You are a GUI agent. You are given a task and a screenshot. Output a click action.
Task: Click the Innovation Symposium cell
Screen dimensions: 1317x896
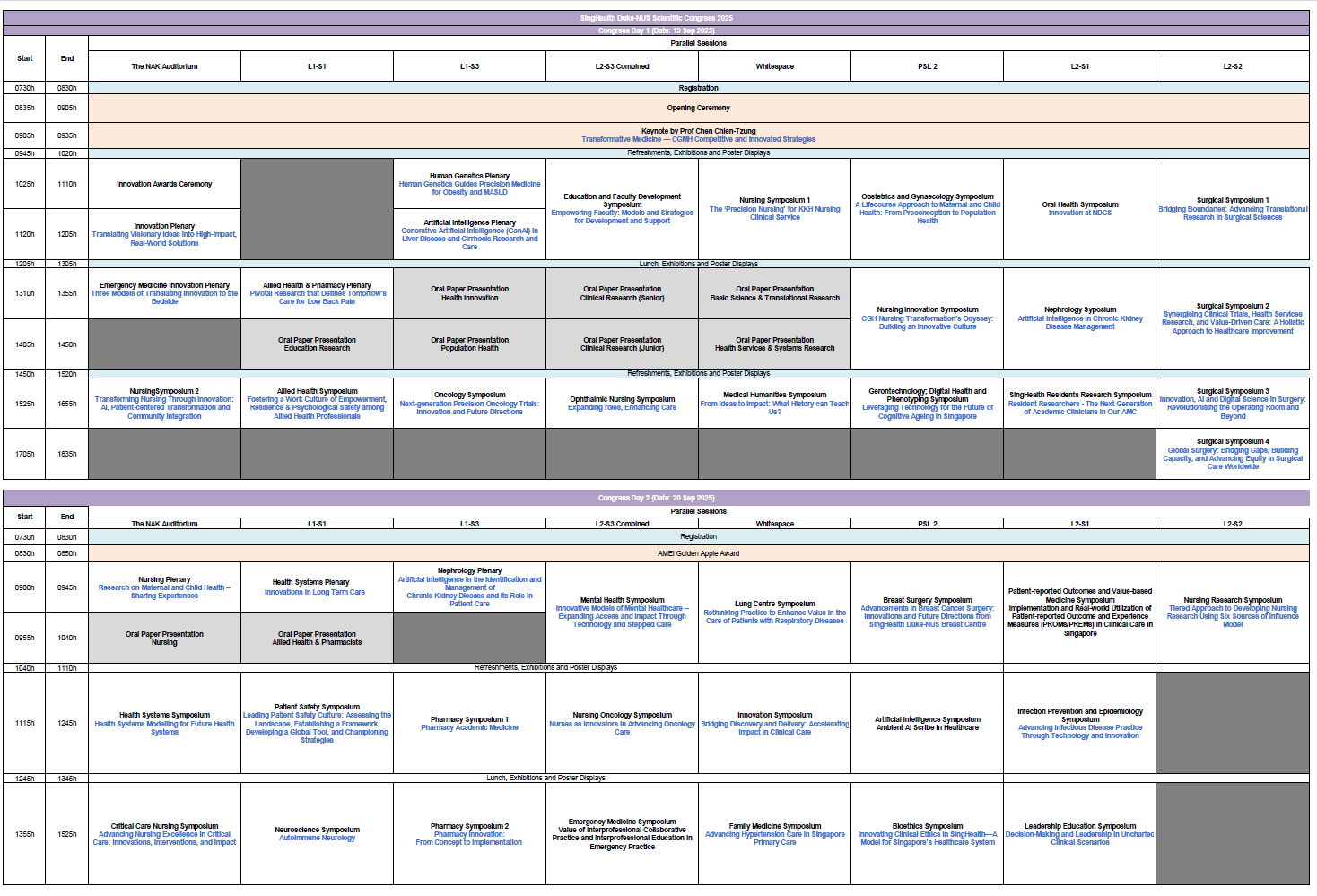click(774, 723)
